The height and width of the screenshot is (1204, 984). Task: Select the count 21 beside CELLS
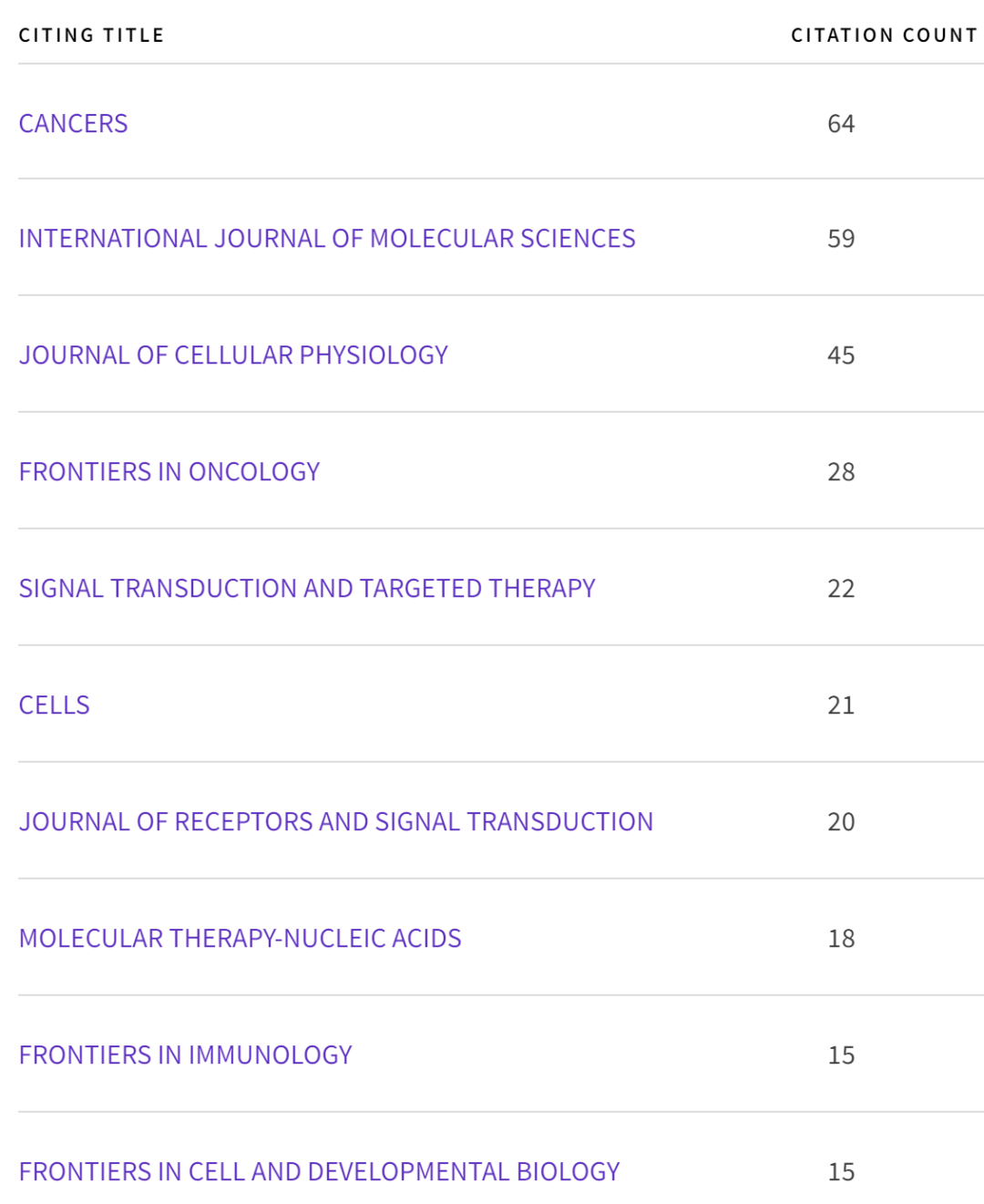coord(841,705)
